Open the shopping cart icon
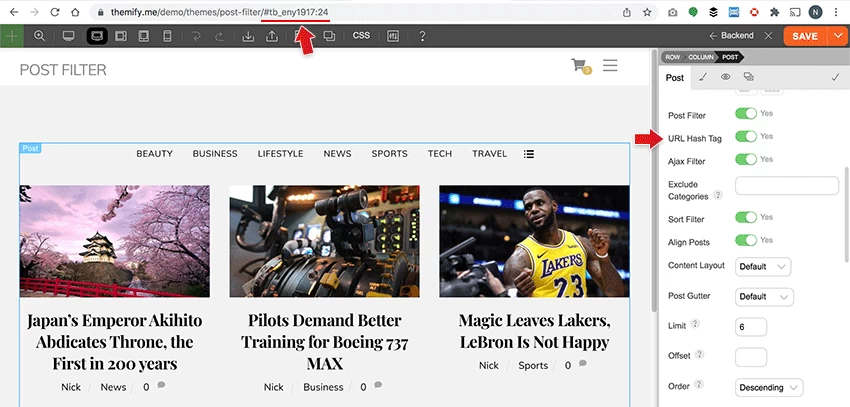This screenshot has width=850, height=407. [x=581, y=66]
